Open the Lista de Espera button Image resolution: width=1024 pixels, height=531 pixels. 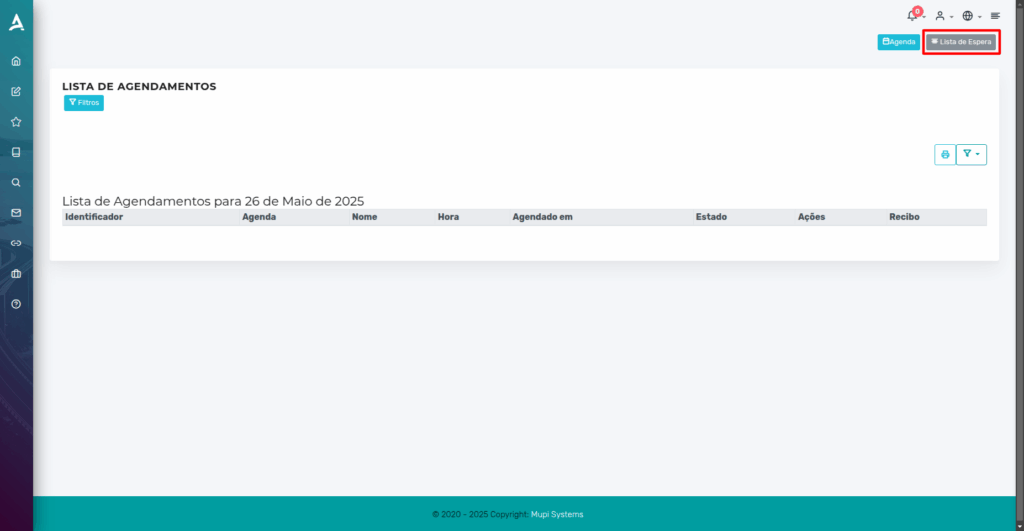click(961, 42)
